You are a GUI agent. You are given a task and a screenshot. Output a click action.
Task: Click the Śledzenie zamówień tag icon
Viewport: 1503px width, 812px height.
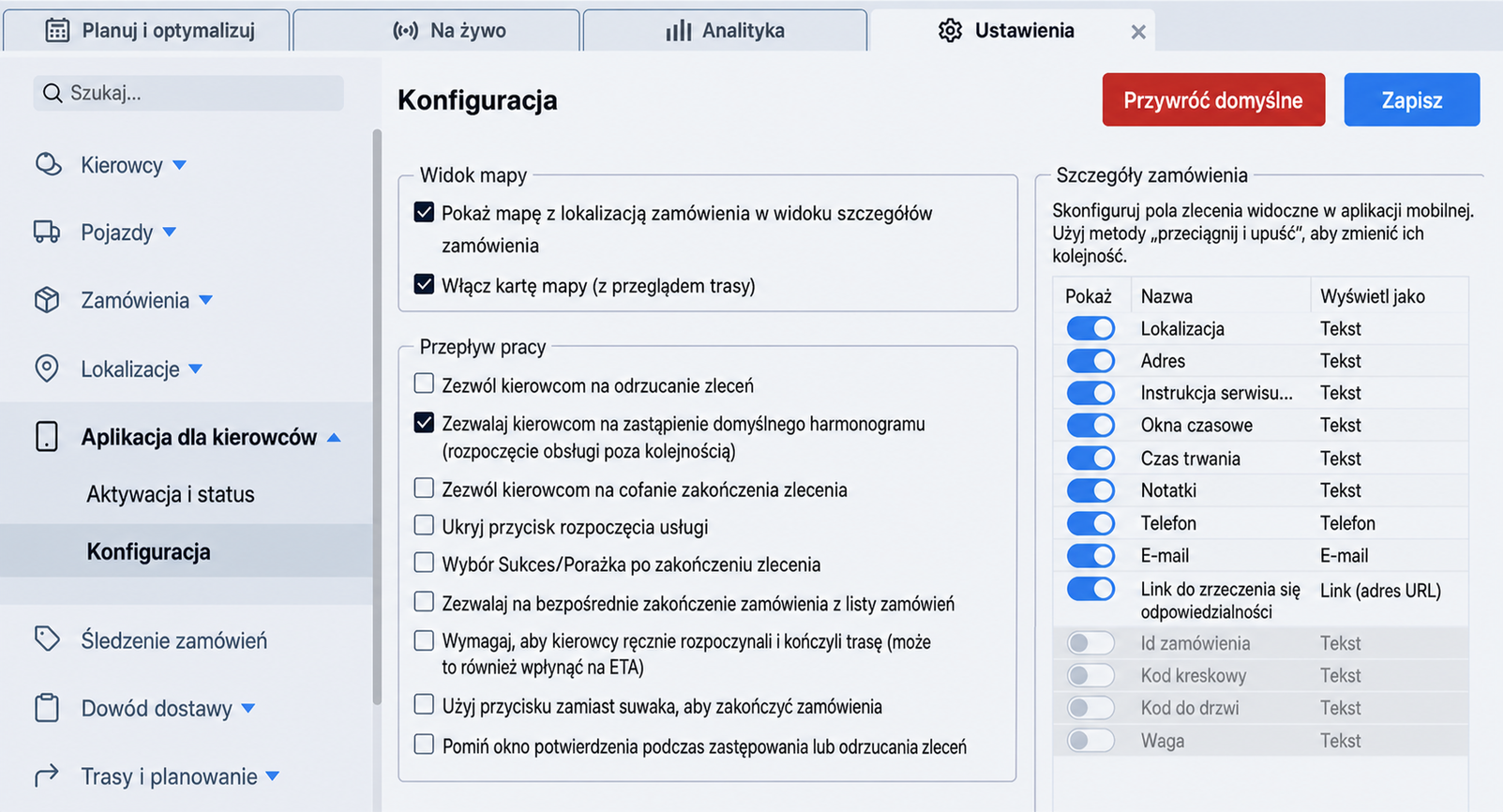click(47, 639)
